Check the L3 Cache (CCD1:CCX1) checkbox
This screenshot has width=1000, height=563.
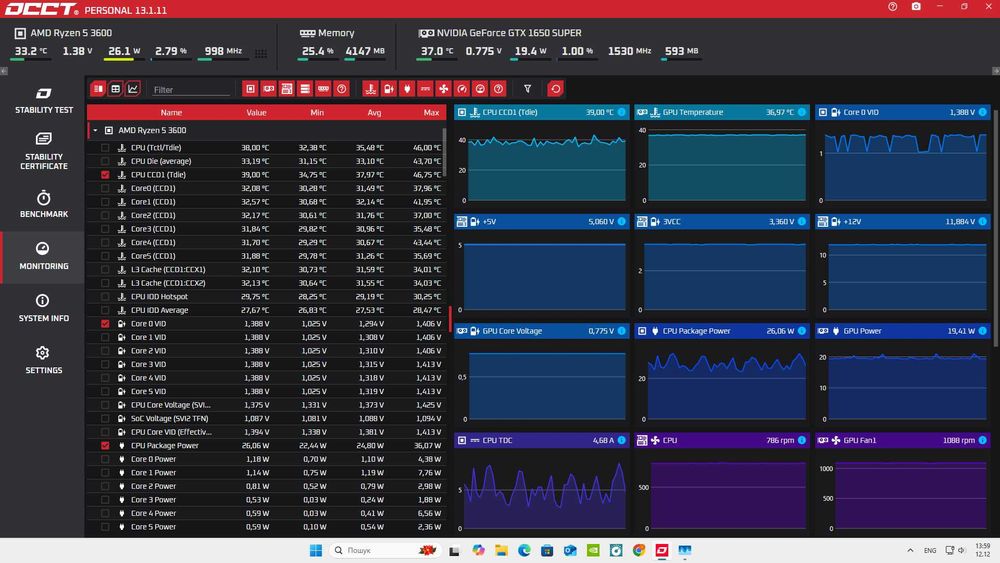coord(105,270)
